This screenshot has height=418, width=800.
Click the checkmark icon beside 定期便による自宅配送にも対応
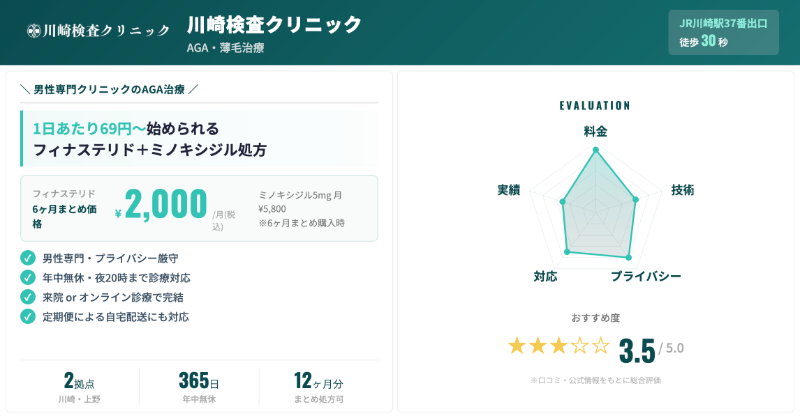(28, 316)
